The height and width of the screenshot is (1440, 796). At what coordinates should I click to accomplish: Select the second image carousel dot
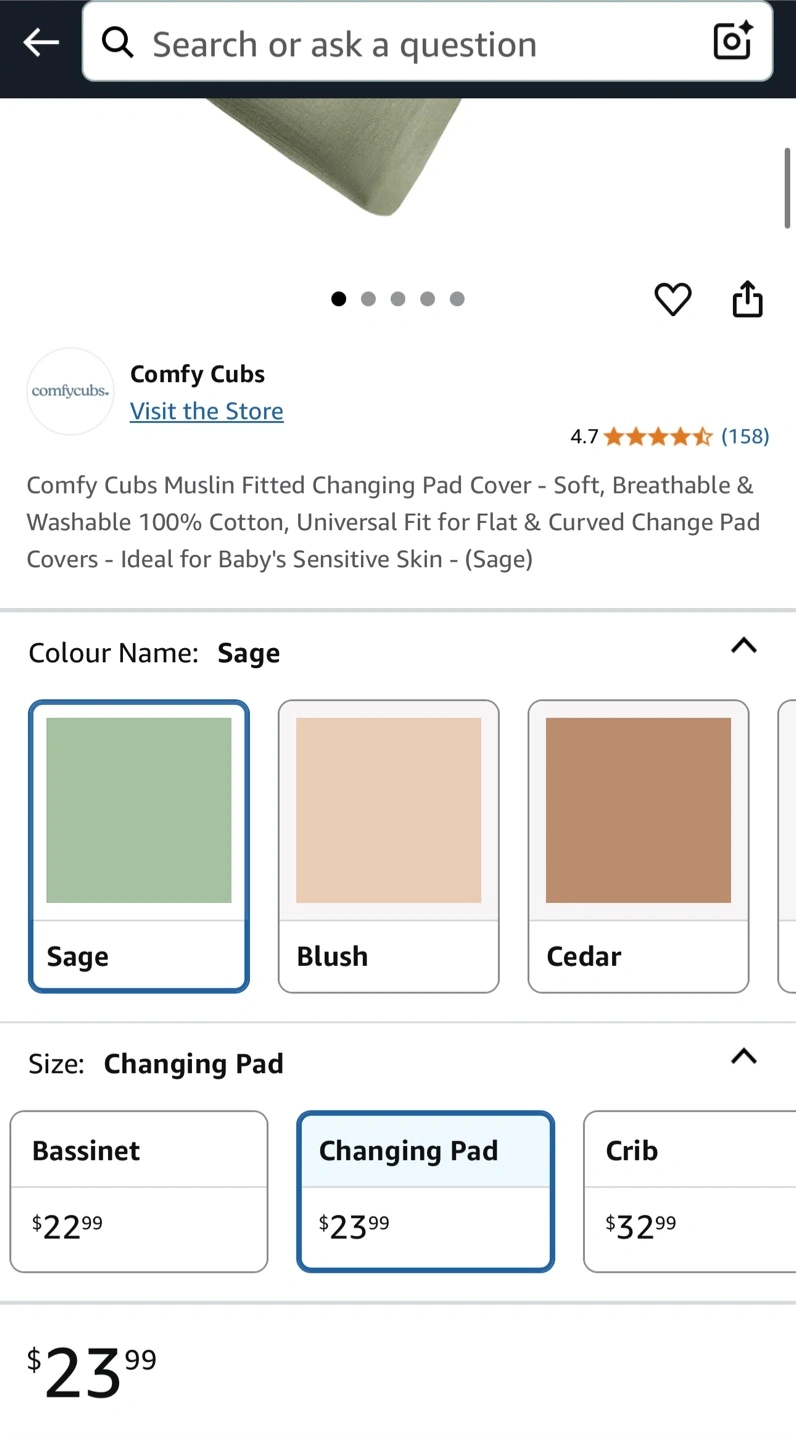(368, 299)
